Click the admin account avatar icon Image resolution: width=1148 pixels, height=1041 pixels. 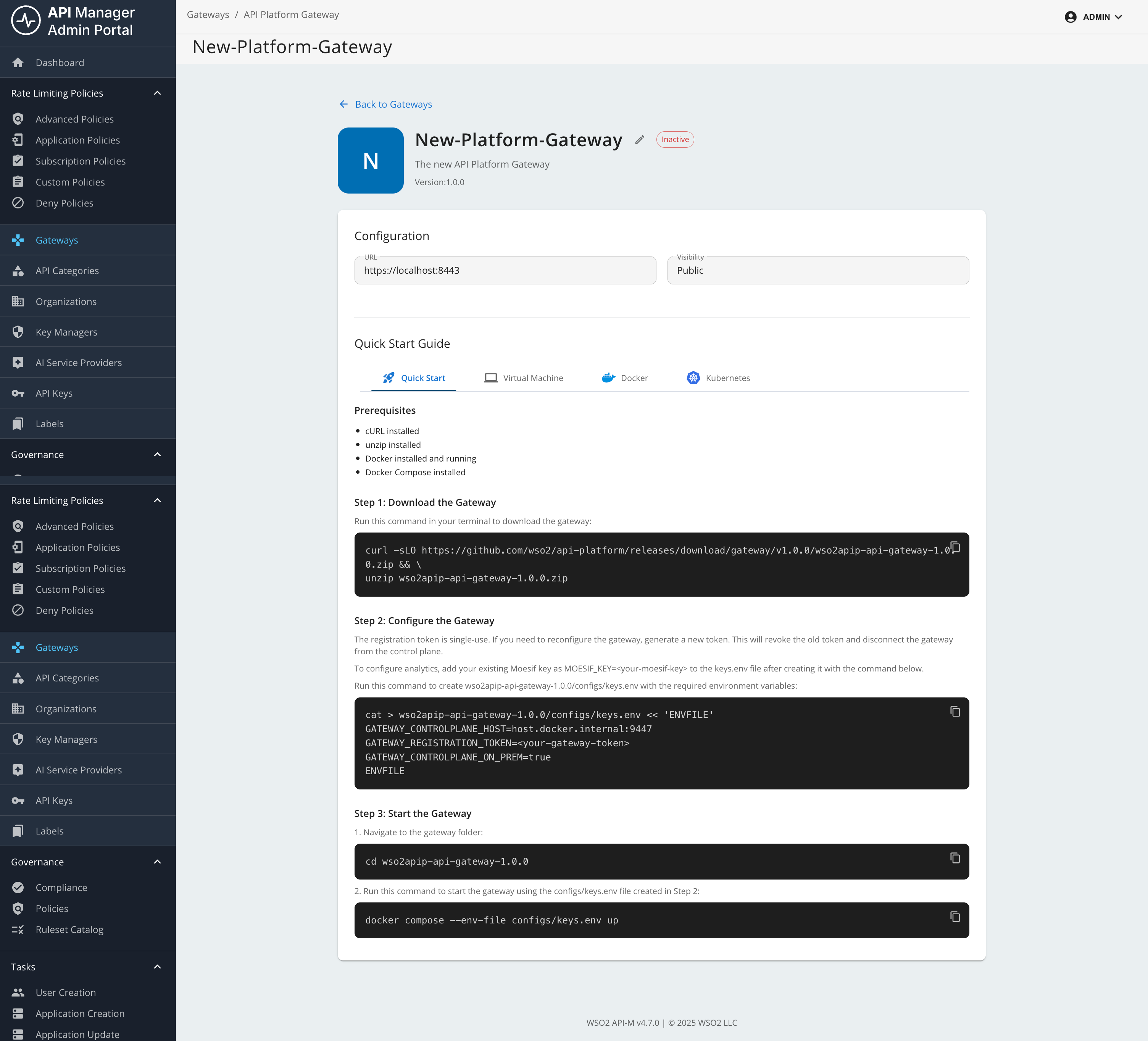coord(1071,17)
